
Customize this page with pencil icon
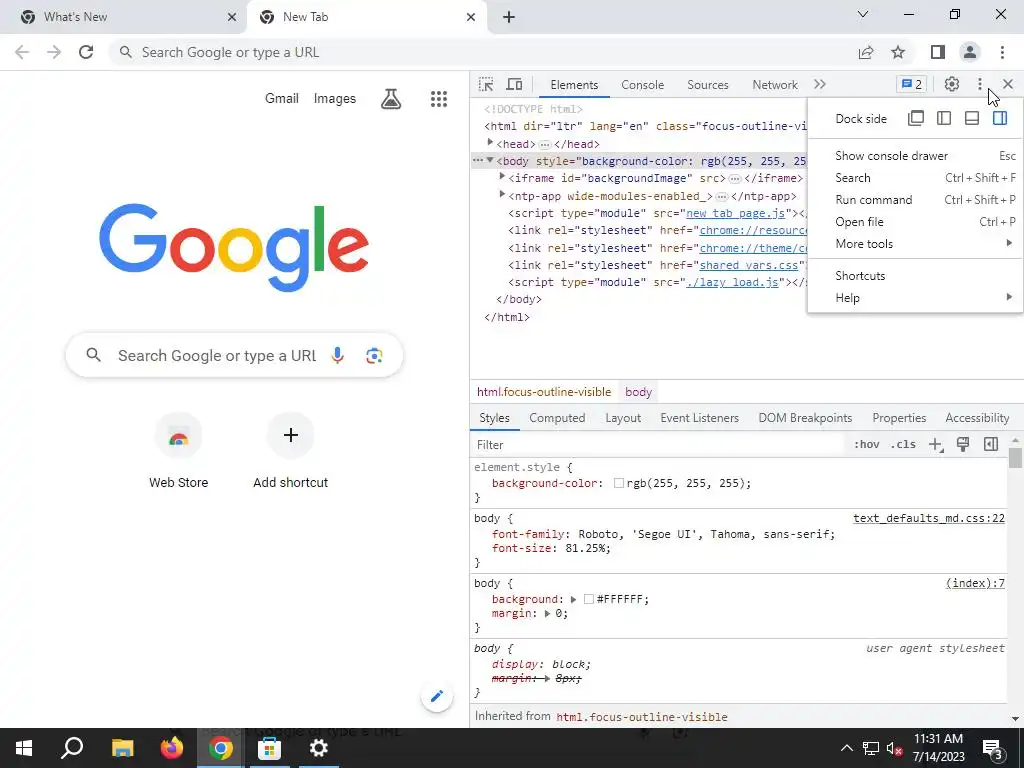point(437,696)
